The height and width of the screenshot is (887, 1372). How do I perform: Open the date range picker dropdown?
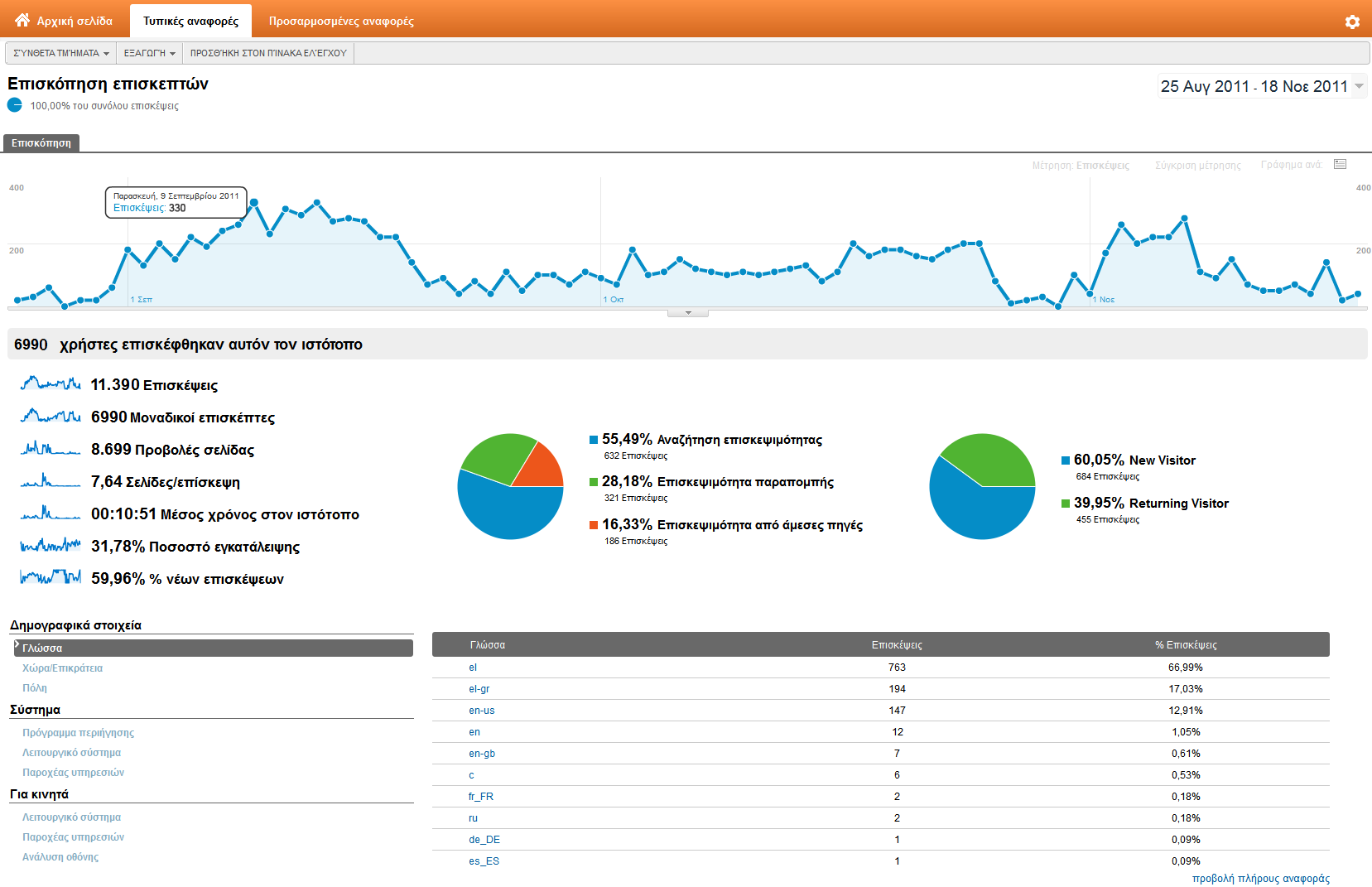(1359, 86)
